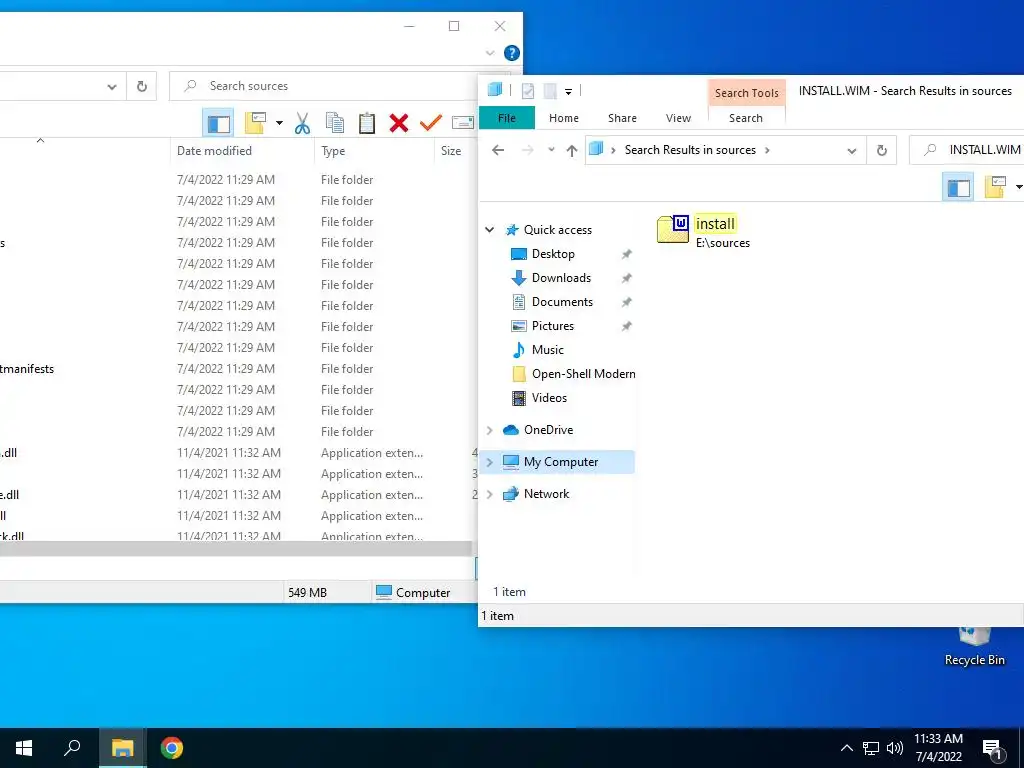Screen dimensions: 1024x768
Task: Click the blue Help question mark icon
Action: [512, 53]
